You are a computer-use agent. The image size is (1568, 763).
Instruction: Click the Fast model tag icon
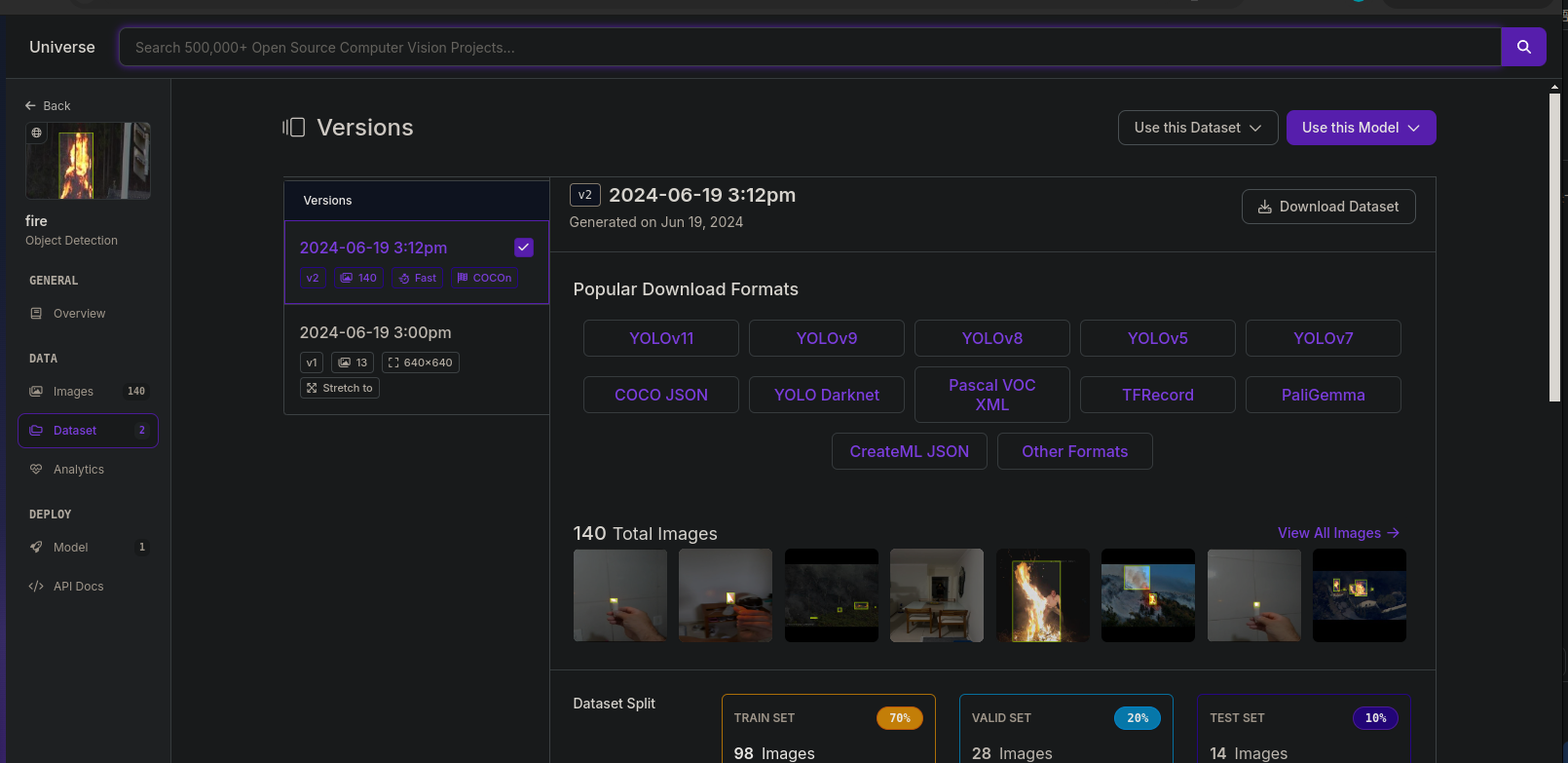(404, 278)
